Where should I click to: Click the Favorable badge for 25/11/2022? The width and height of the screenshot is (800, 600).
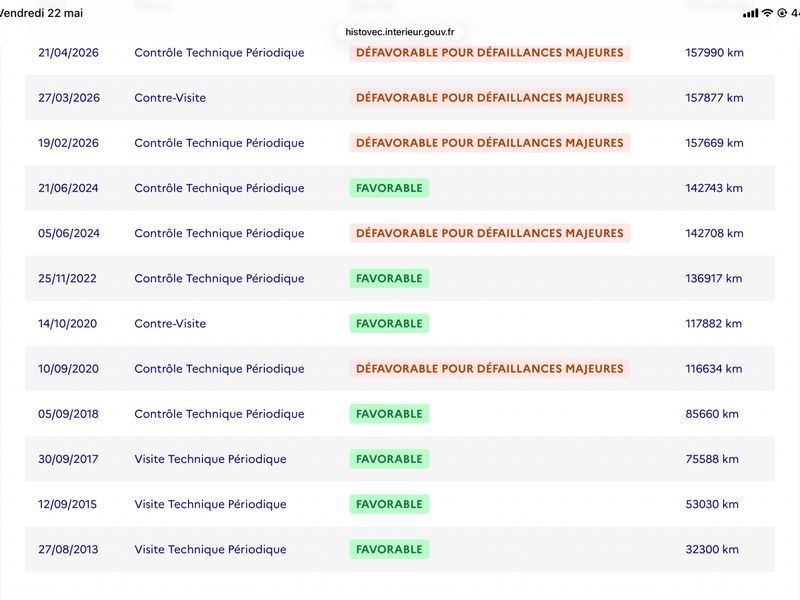[x=389, y=279]
